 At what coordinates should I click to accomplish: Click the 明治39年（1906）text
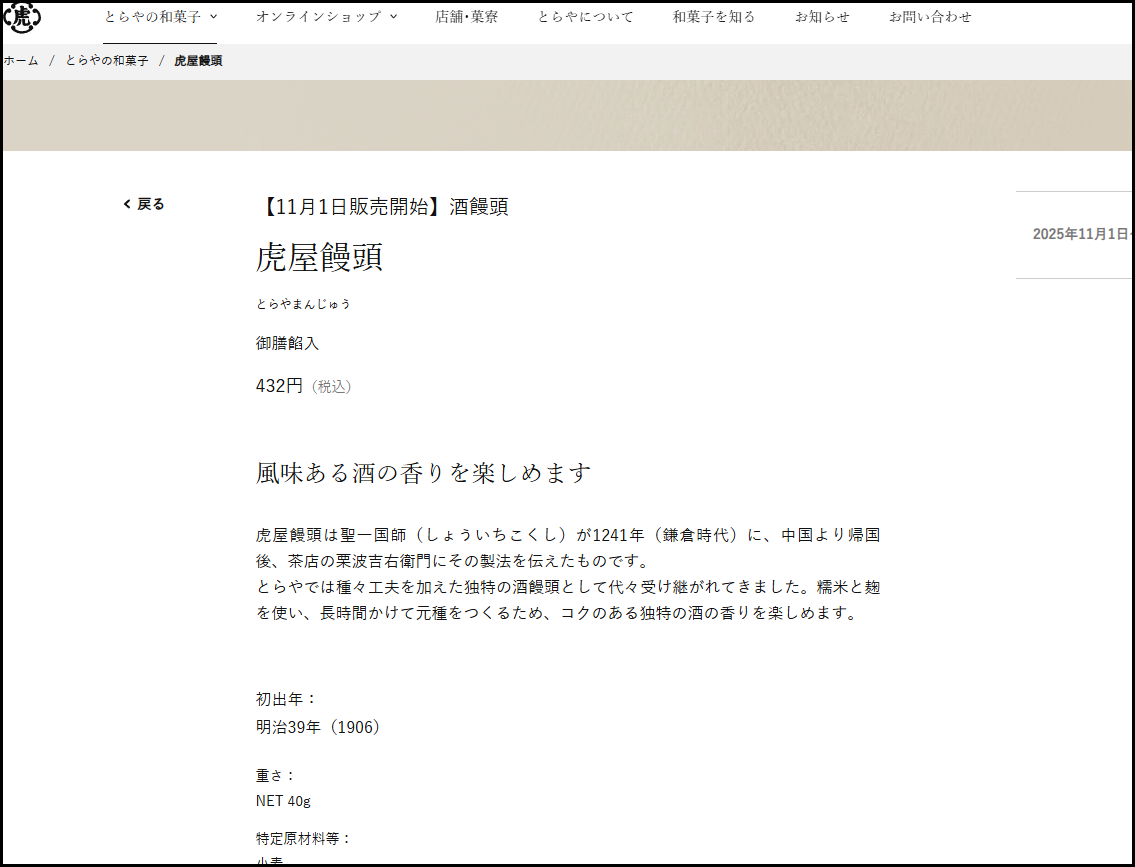[319, 727]
